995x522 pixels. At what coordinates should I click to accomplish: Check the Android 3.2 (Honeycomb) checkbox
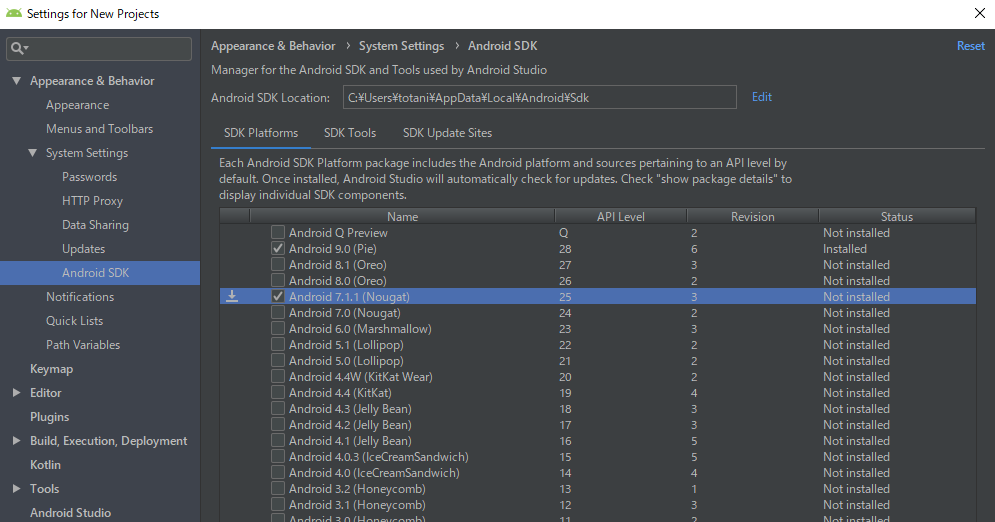(x=277, y=488)
